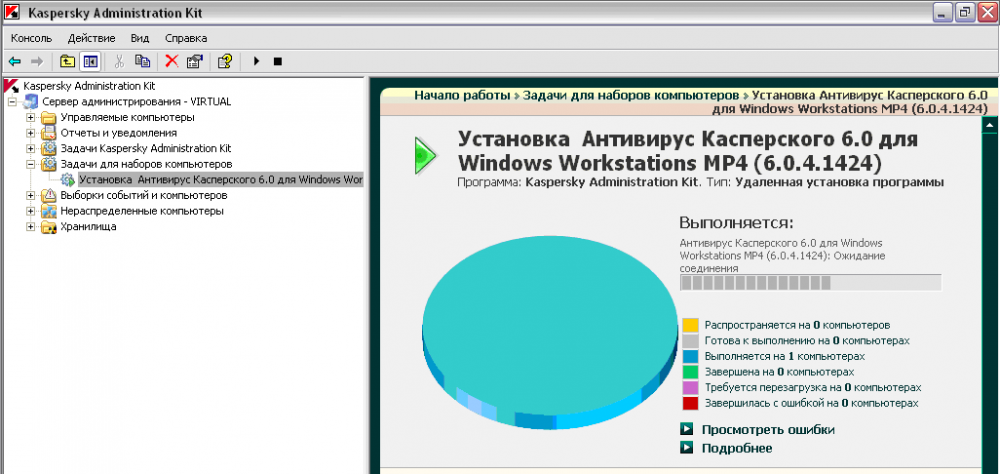
Task: Click the Forward arrow toolbar icon
Action: 37,61
